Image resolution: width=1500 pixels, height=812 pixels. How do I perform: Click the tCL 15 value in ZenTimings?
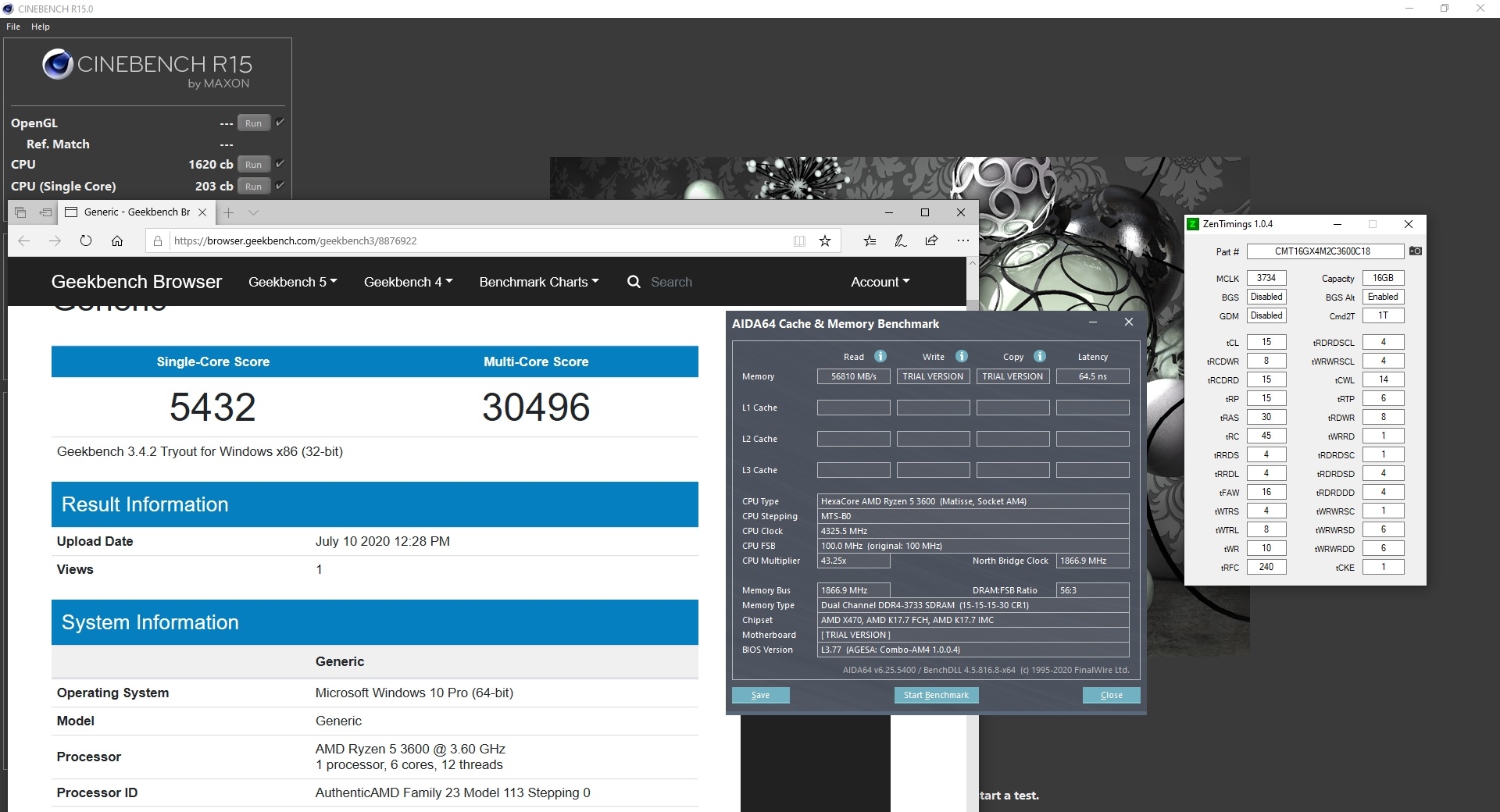1266,342
